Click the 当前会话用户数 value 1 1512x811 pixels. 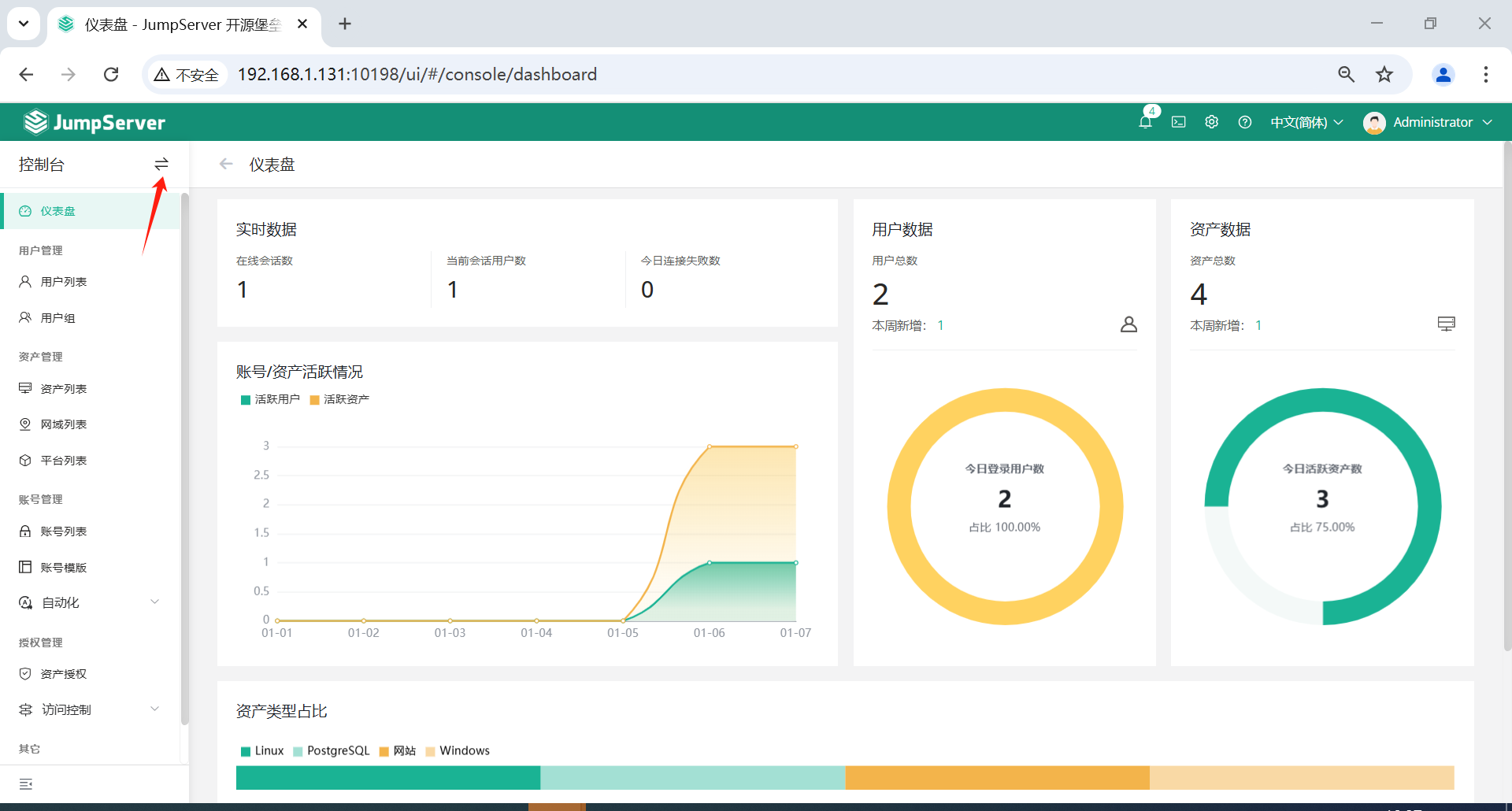(453, 290)
